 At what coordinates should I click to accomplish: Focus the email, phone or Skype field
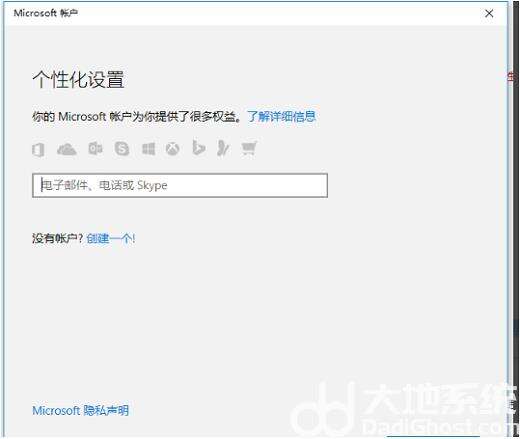pos(180,185)
